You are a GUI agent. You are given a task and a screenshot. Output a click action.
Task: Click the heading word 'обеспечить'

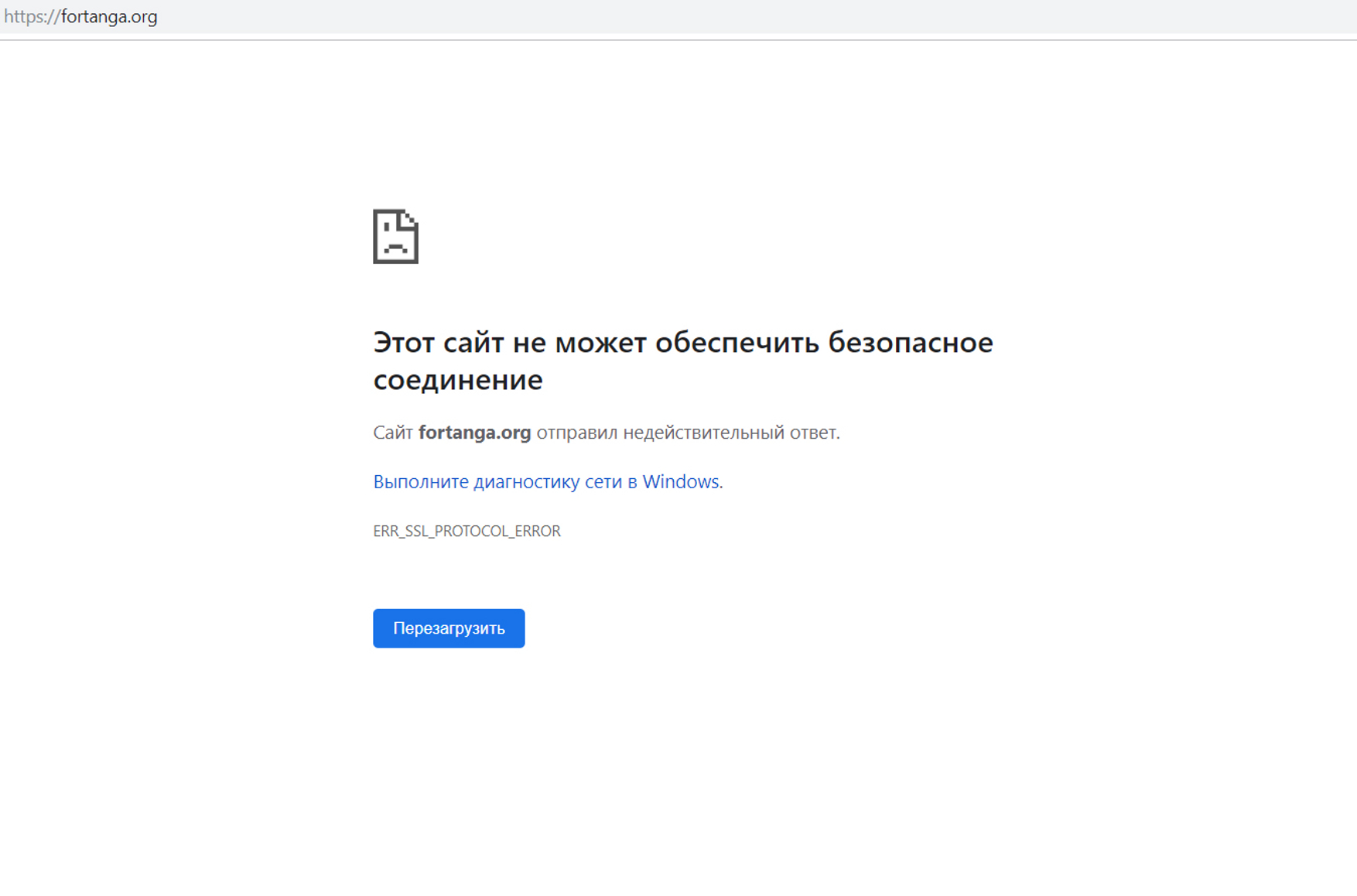(737, 342)
